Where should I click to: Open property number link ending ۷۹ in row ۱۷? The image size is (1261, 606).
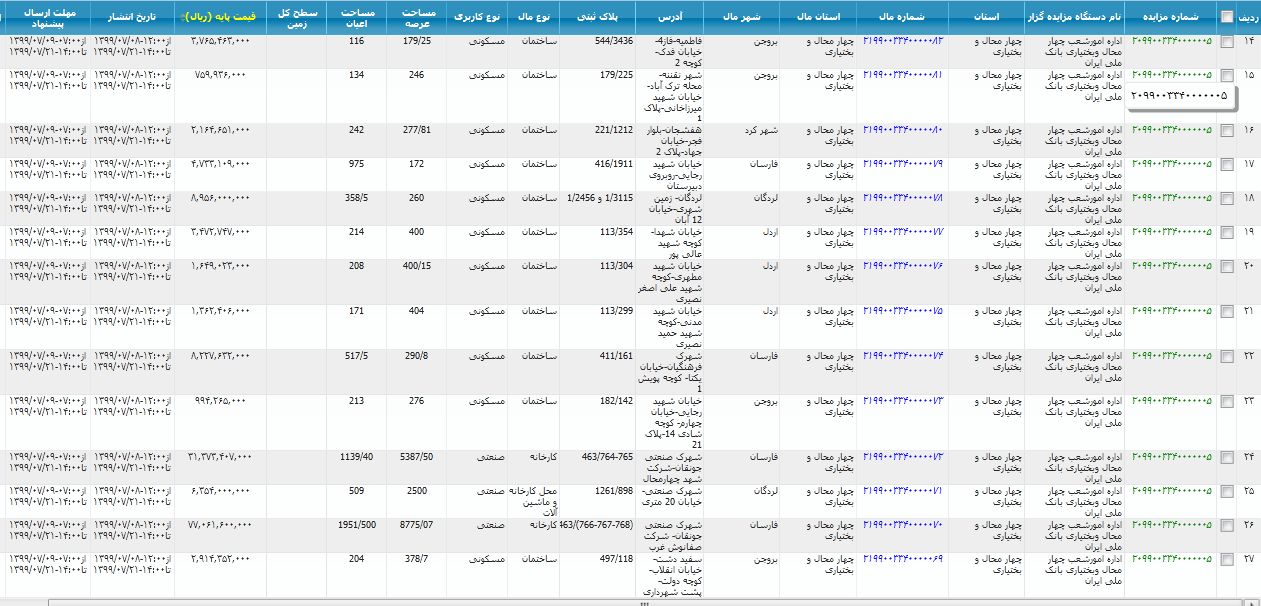903,164
